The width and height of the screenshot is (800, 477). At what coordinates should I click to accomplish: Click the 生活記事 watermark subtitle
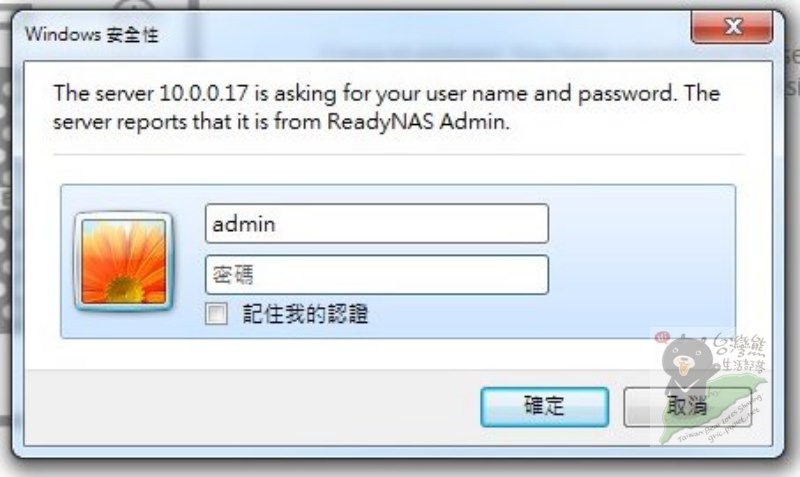pyautogui.click(x=744, y=365)
